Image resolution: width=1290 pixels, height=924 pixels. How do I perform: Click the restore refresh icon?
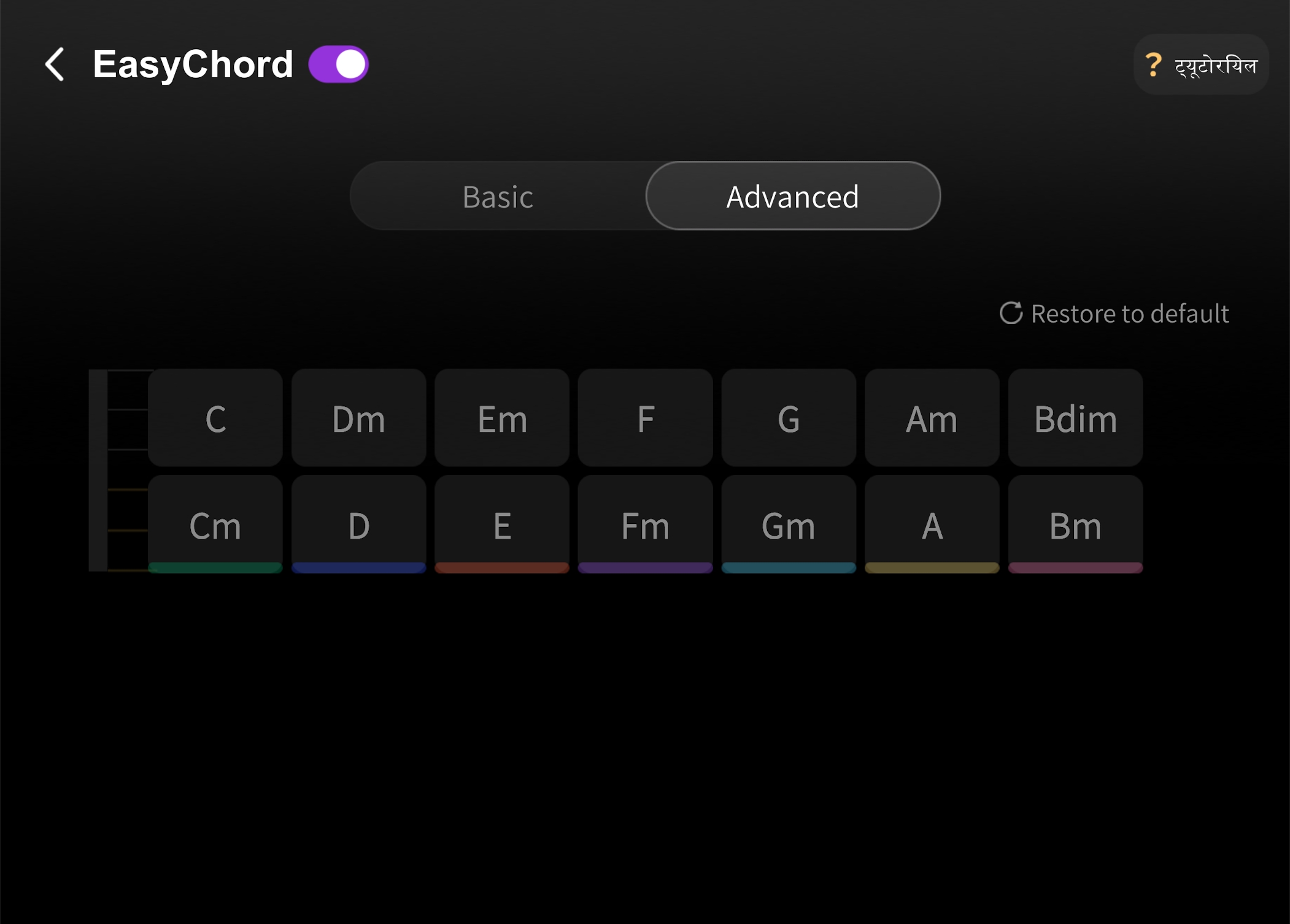(1011, 314)
